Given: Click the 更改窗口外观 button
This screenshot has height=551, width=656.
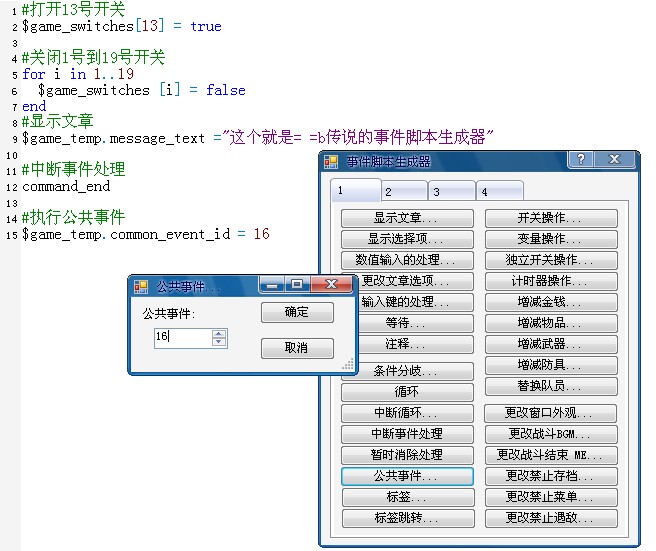Looking at the screenshot, I should [x=550, y=413].
